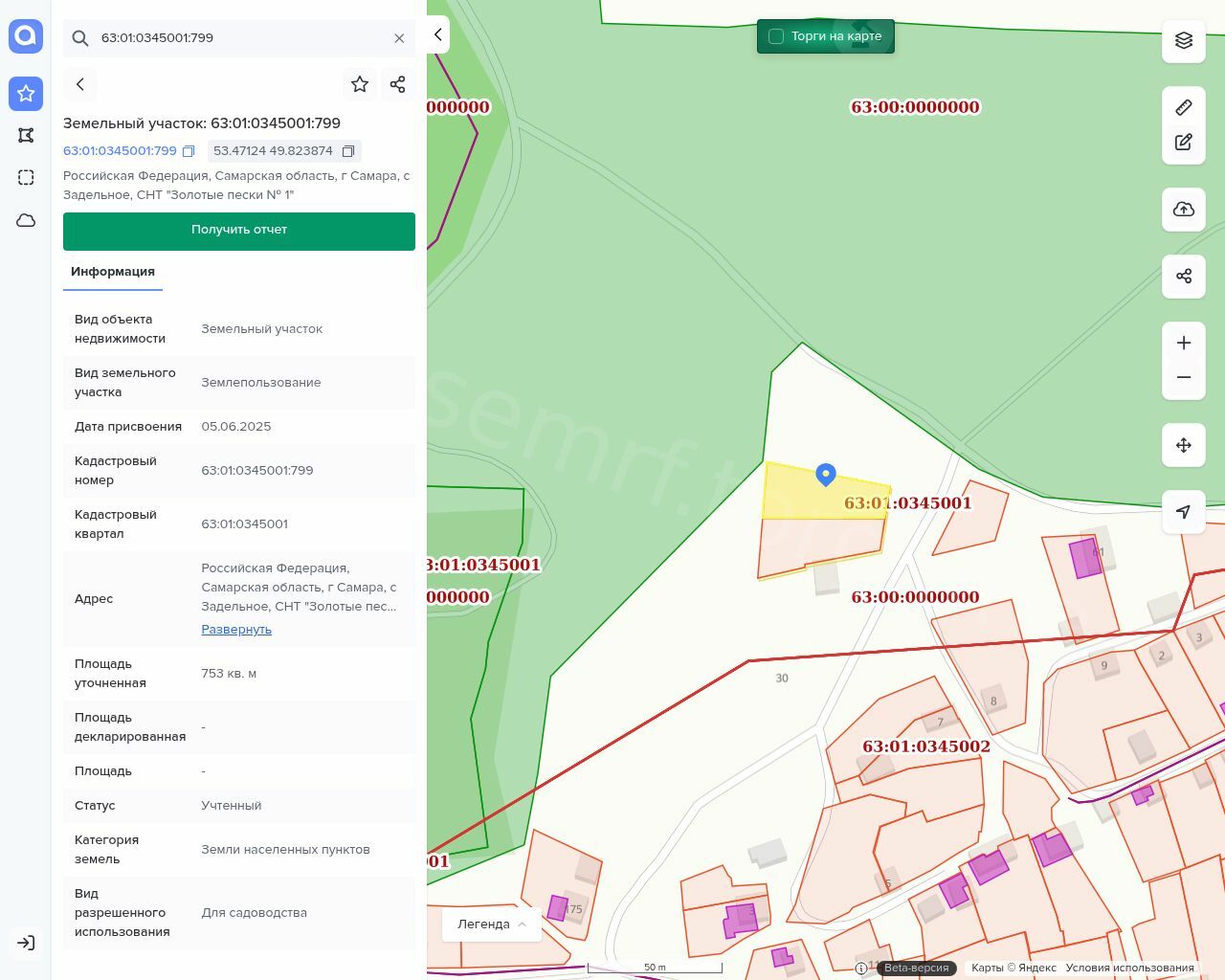Expand the full address with Развернуть
Viewport: 1225px width, 980px height.
[x=236, y=630]
